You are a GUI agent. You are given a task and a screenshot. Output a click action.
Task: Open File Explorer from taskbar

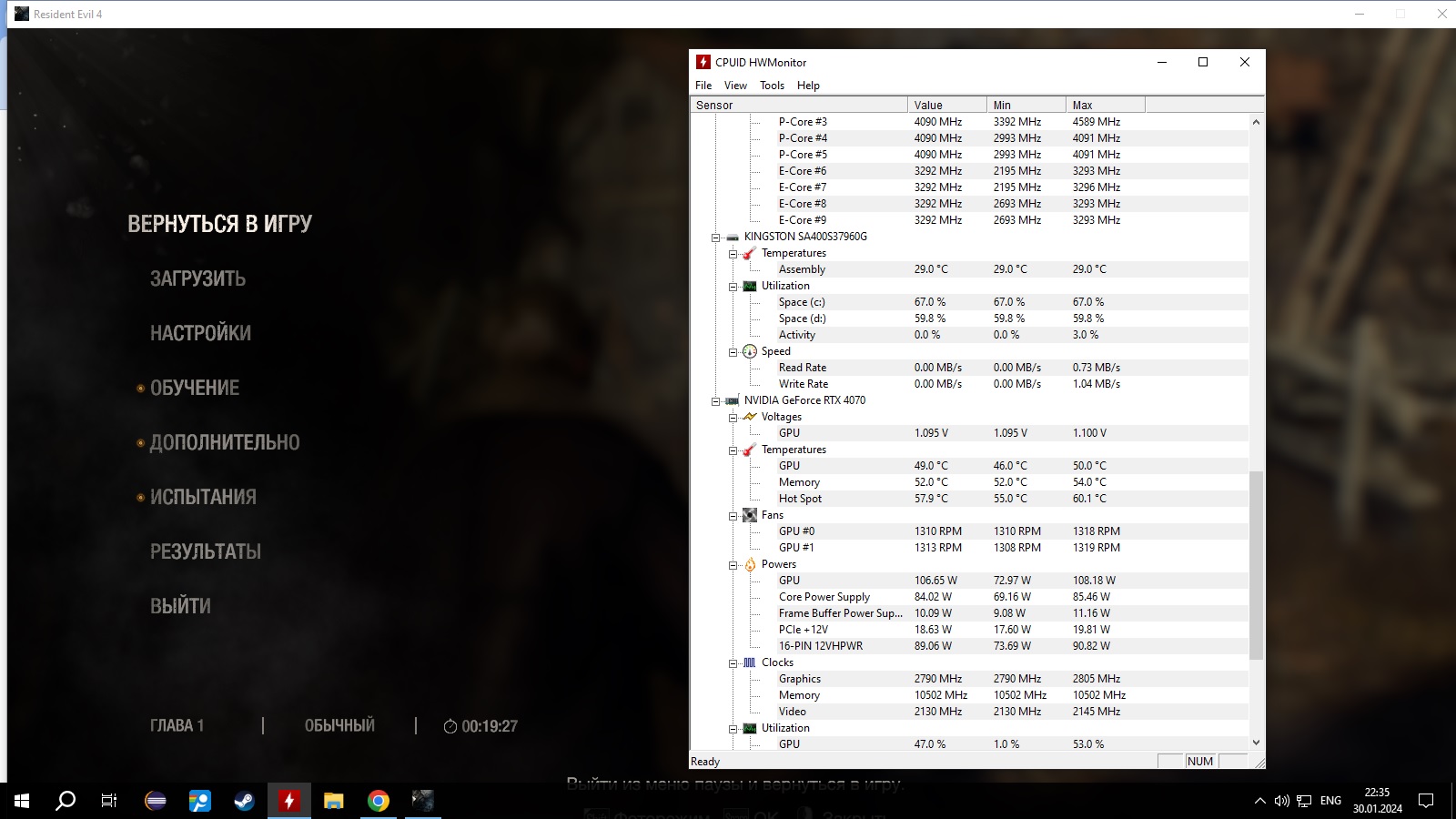(x=334, y=801)
